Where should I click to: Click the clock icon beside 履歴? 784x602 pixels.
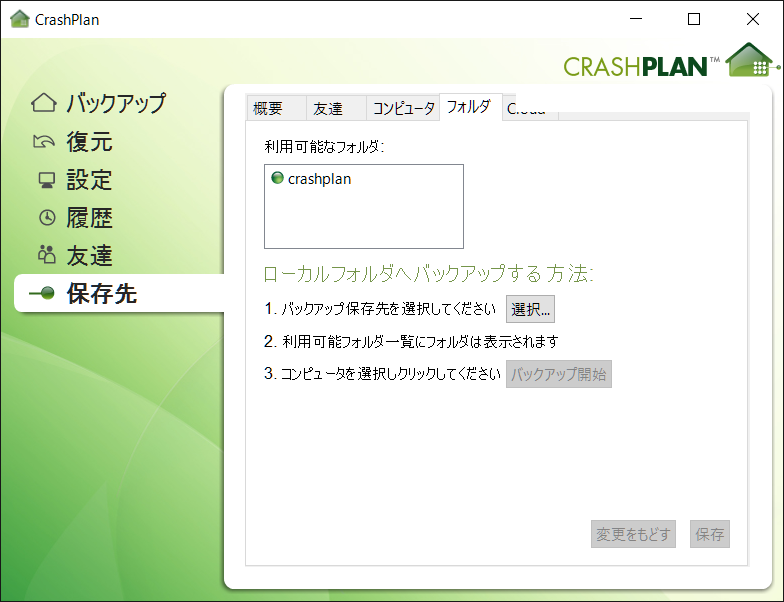coord(47,218)
